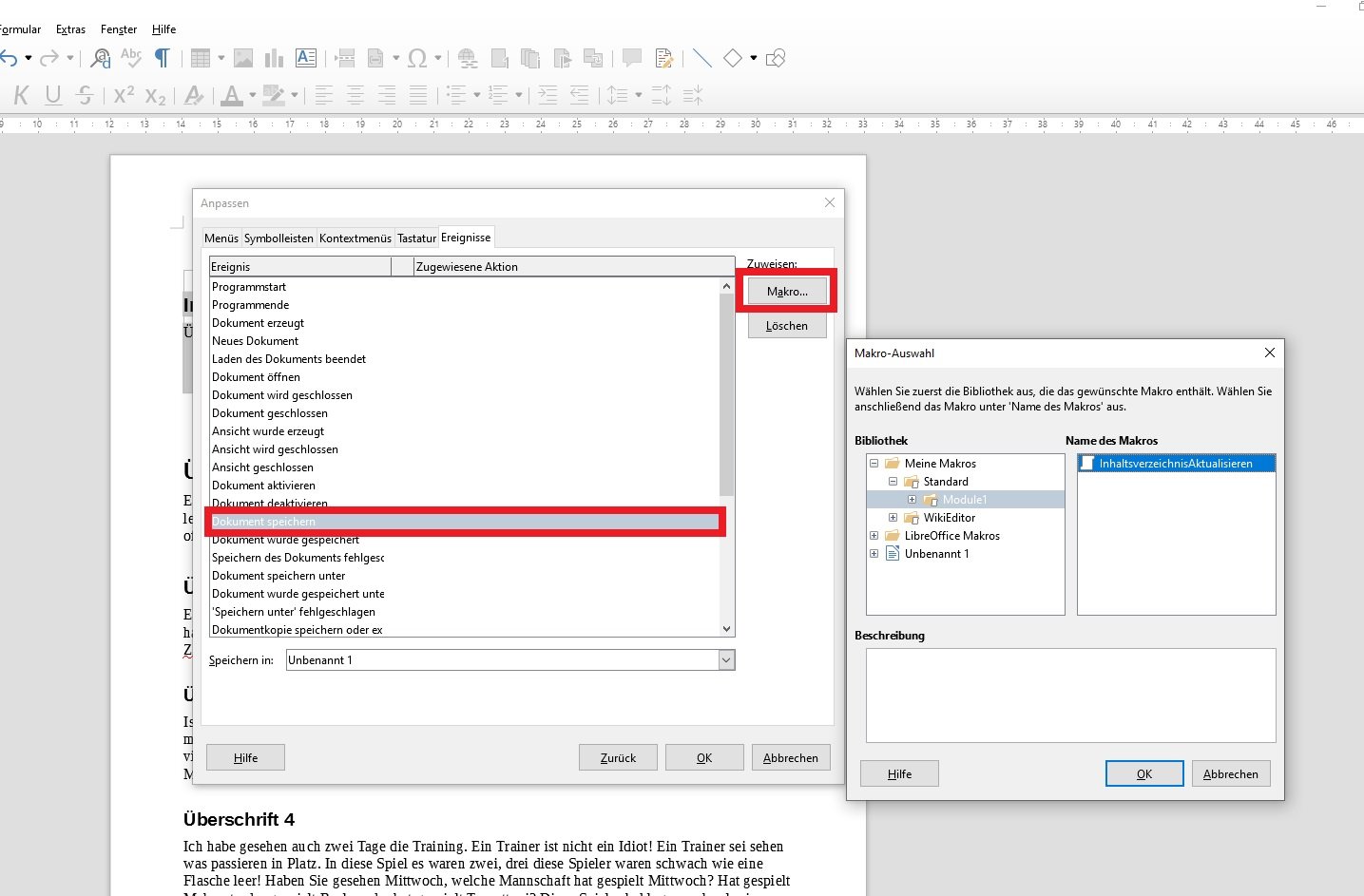Viewport: 1364px width, 896px height.
Task: Open the Extras menu
Action: 70,29
